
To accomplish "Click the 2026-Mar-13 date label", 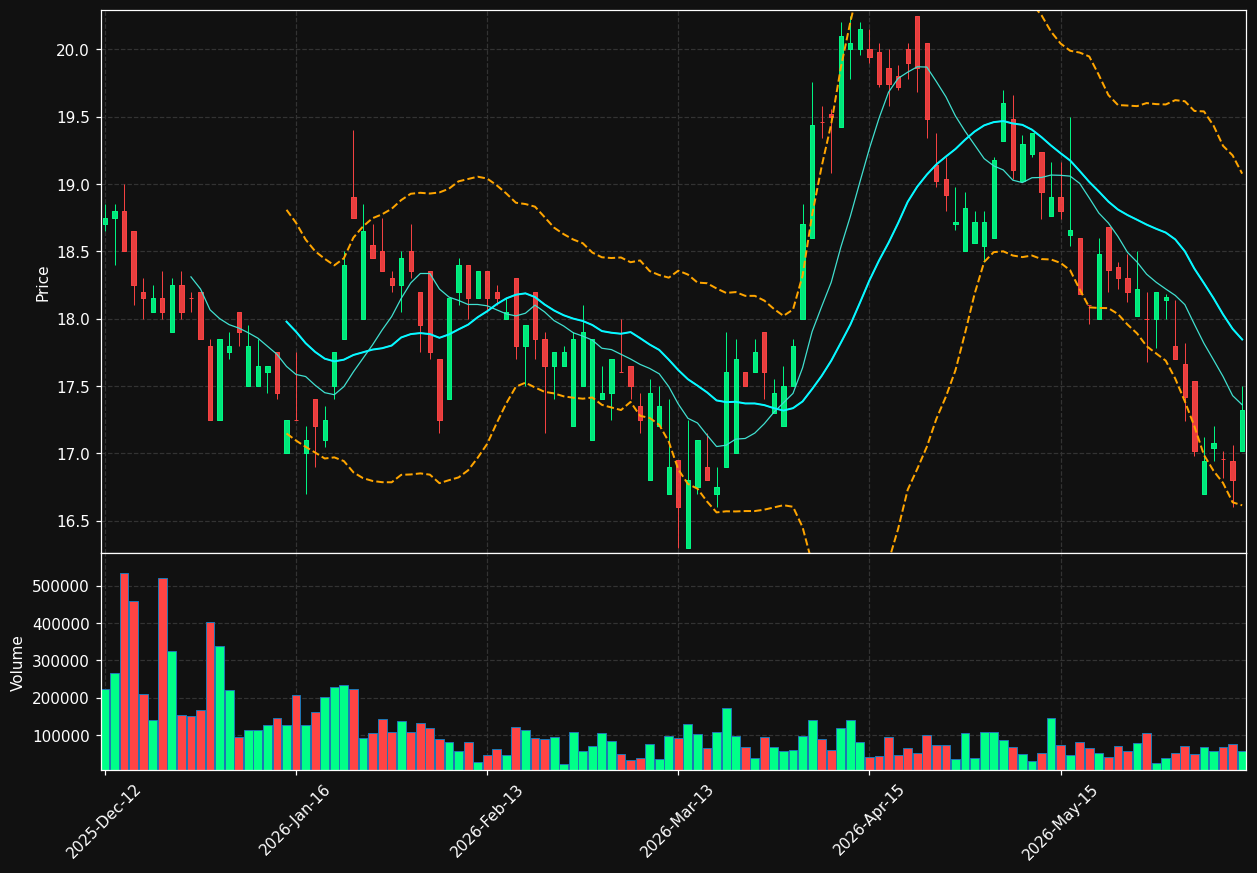I will [677, 822].
